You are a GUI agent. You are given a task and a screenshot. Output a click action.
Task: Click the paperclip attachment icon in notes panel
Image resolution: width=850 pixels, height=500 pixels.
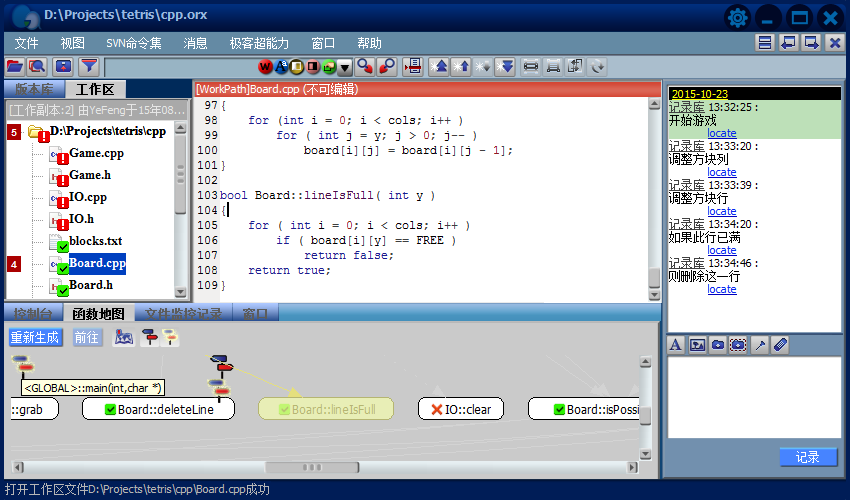(x=781, y=345)
